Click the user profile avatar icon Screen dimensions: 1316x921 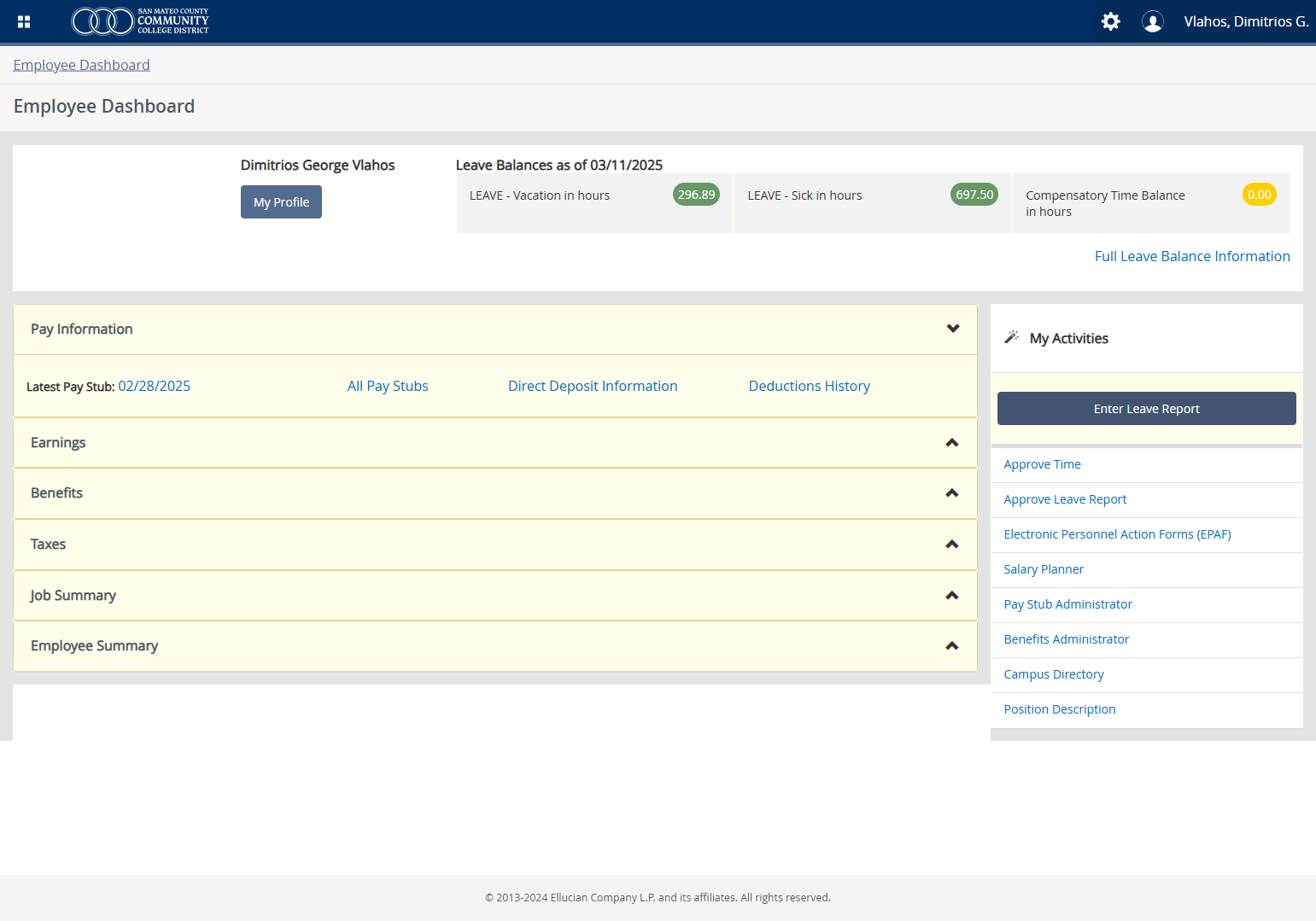coord(1153,21)
